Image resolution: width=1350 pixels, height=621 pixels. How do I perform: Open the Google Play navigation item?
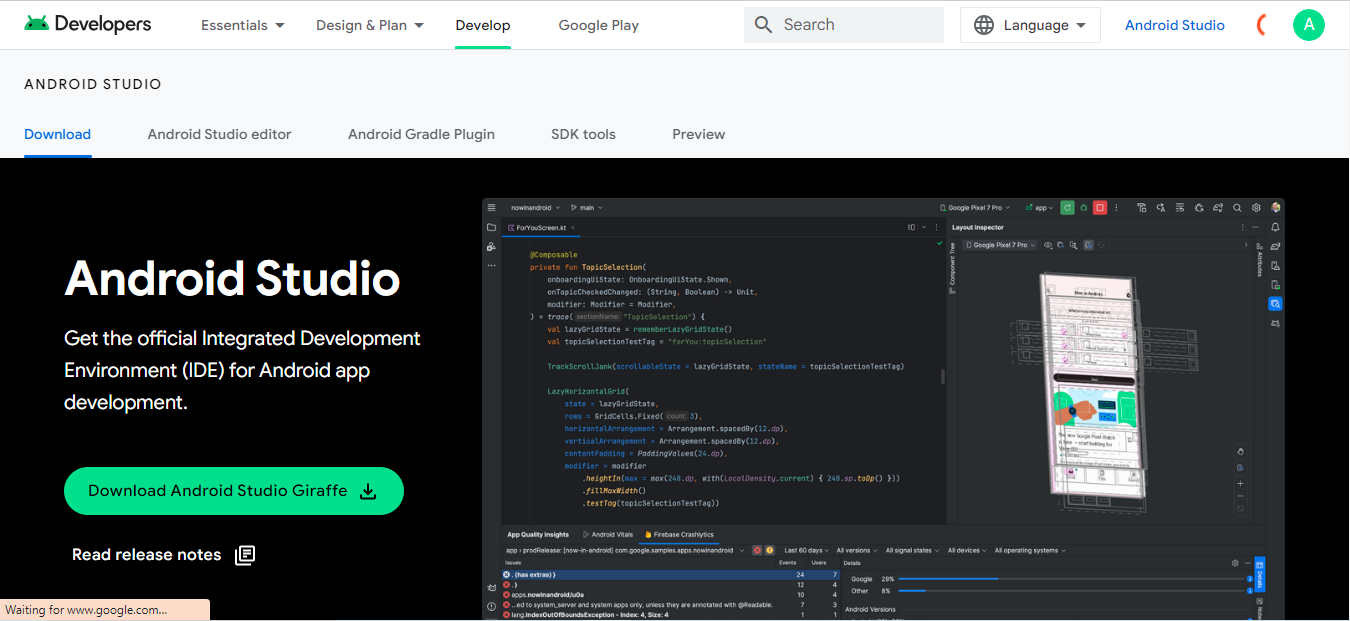pyautogui.click(x=599, y=25)
